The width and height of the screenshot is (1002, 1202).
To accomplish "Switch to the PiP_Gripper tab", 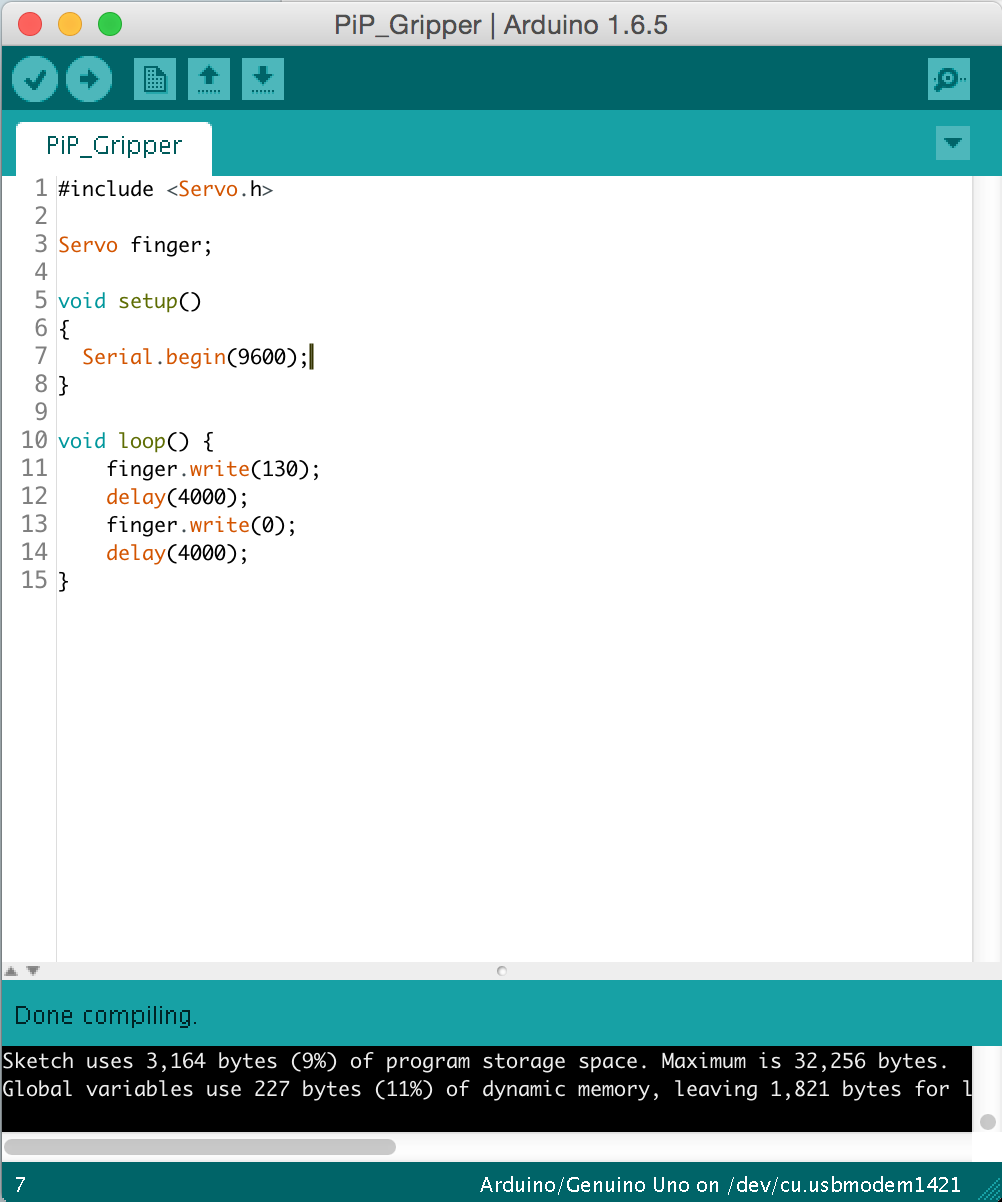I will pyautogui.click(x=113, y=145).
